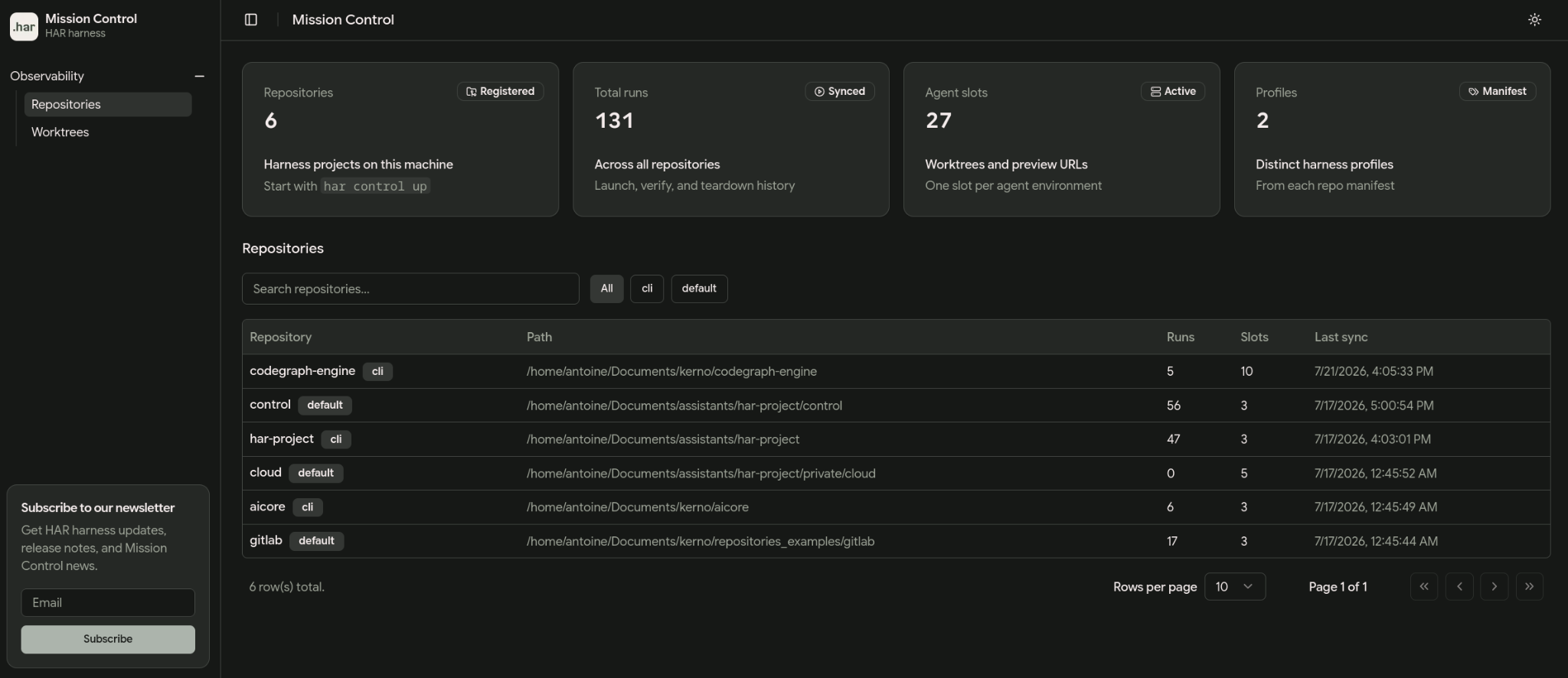The width and height of the screenshot is (1568, 678).
Task: Click the Repositories stat card
Action: [400, 139]
